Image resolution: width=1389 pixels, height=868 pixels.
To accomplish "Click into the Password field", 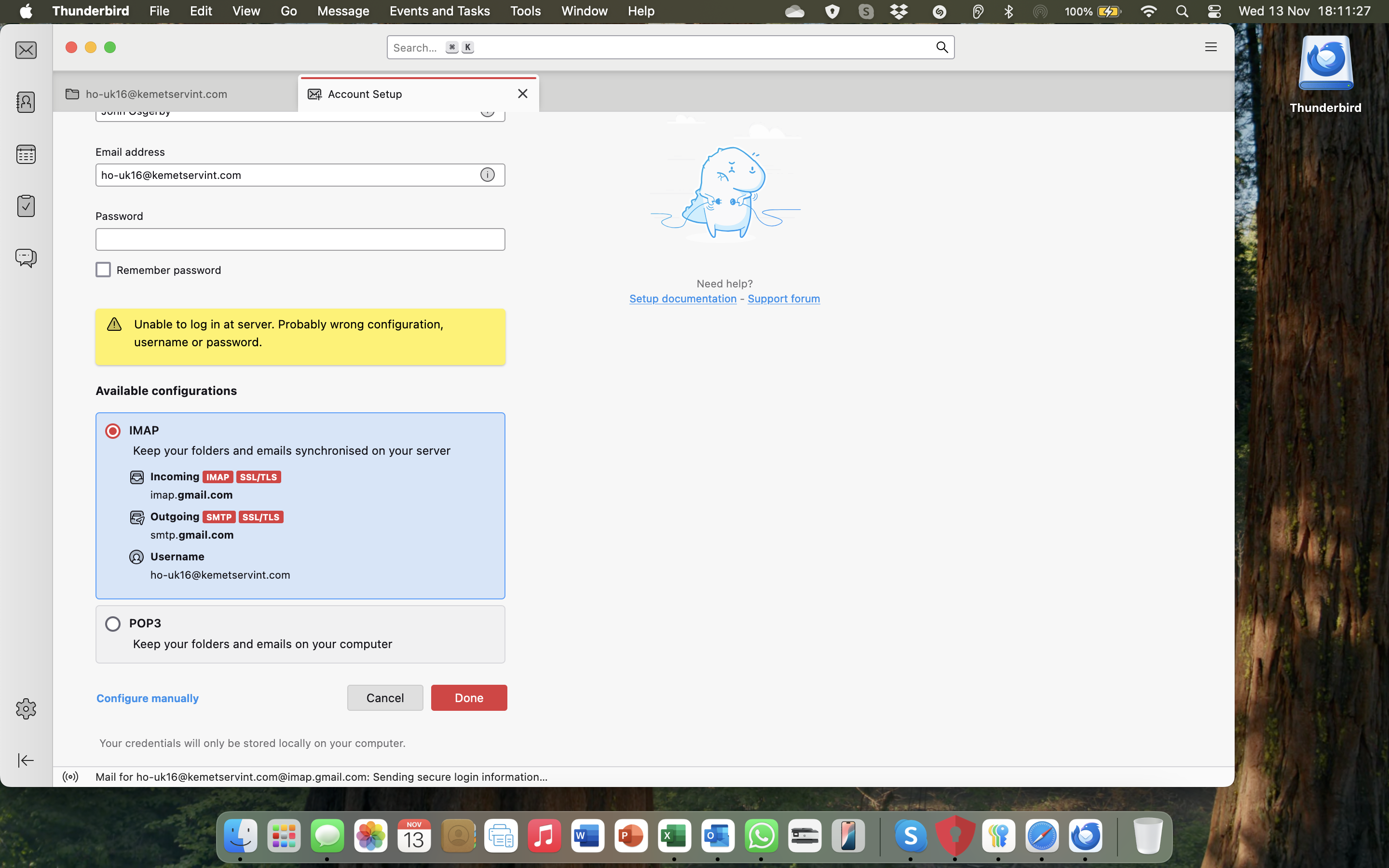I will tap(300, 239).
